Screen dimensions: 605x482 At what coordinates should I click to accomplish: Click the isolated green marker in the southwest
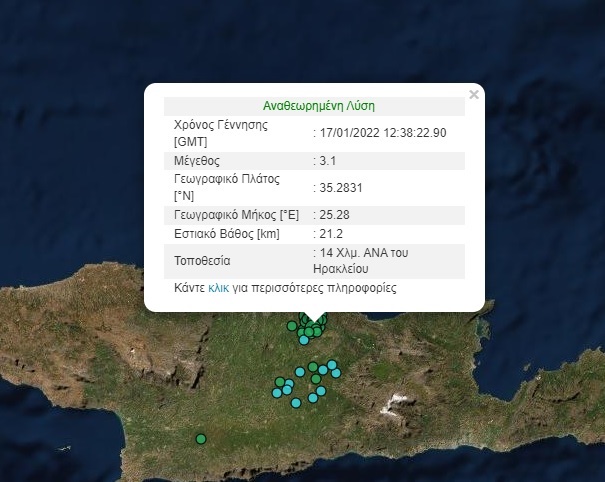[201, 438]
